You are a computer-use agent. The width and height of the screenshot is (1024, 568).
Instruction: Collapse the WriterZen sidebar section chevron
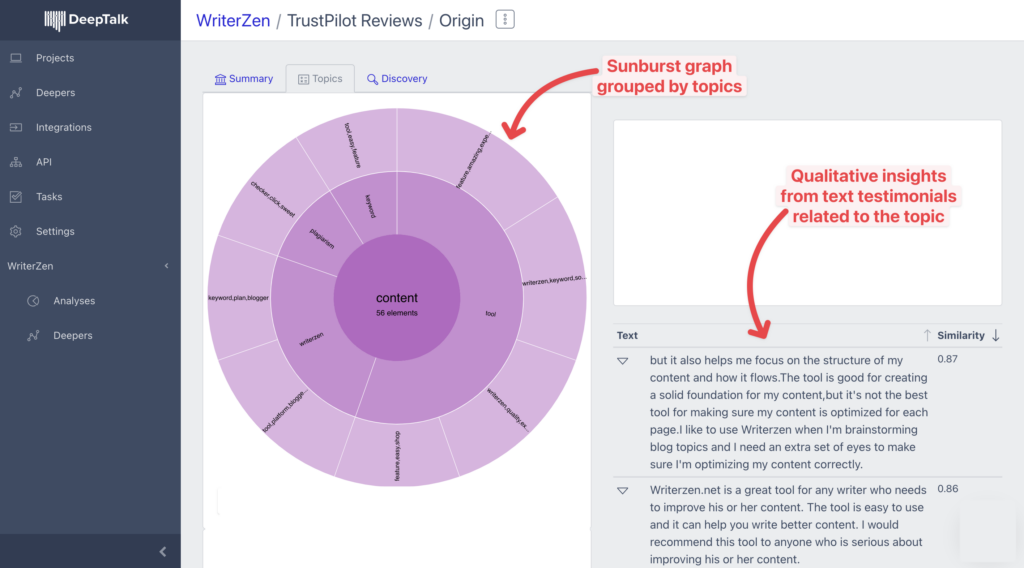[x=167, y=266]
